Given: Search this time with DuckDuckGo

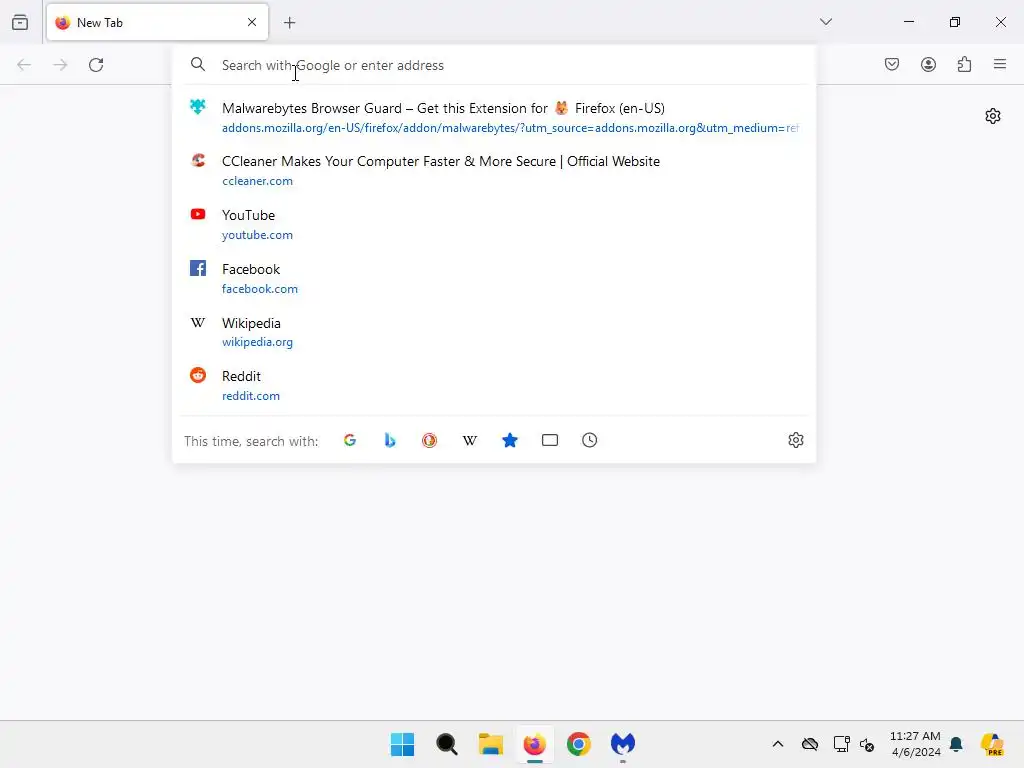Looking at the screenshot, I should point(429,440).
